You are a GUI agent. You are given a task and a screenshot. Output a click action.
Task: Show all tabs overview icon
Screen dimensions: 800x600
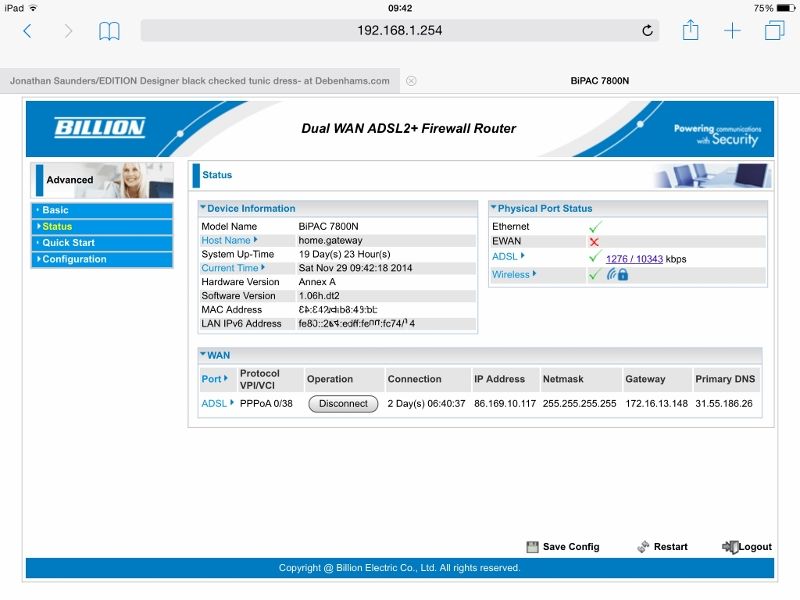tap(774, 30)
